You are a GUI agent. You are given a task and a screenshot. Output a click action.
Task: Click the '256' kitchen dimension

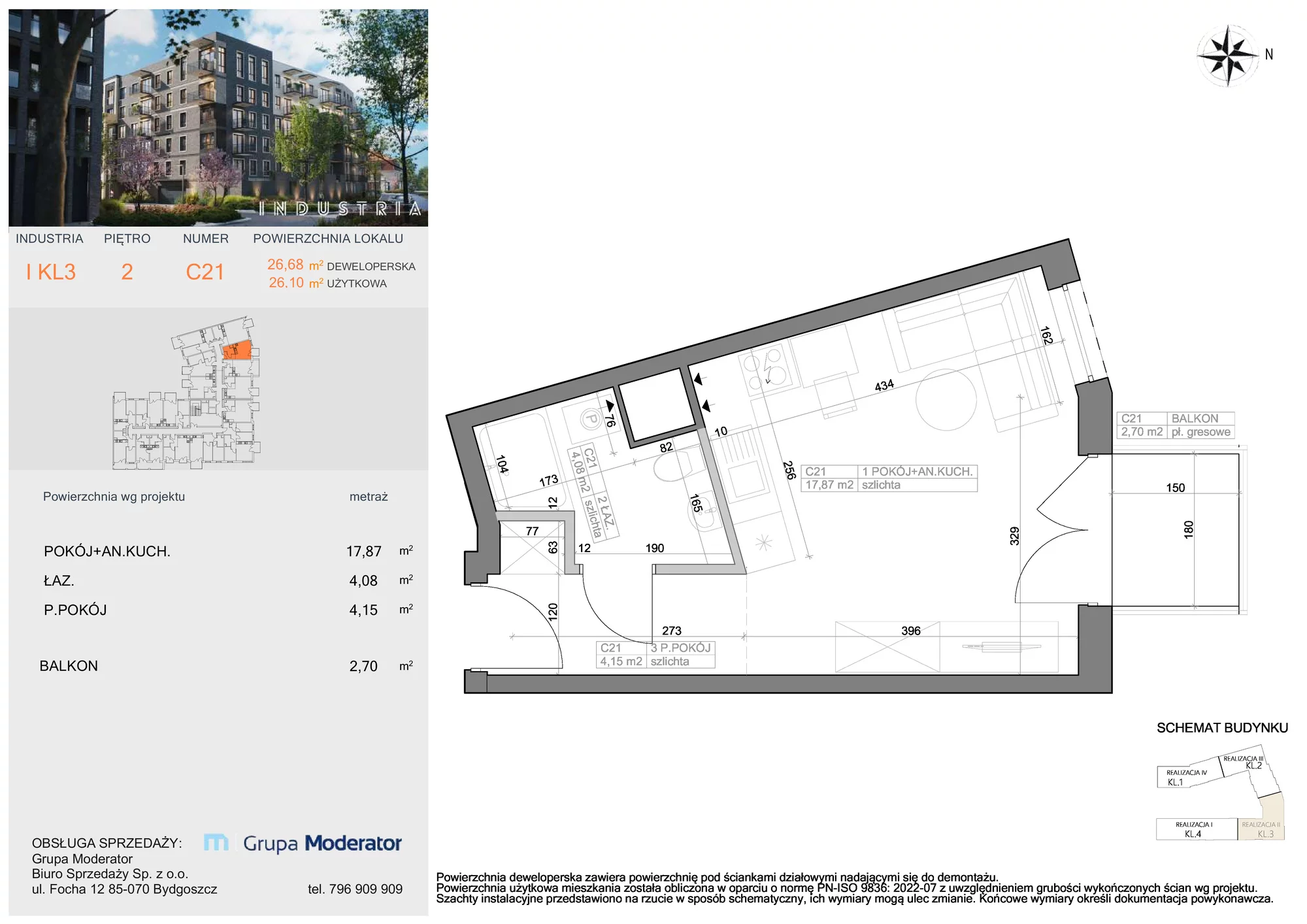[789, 470]
